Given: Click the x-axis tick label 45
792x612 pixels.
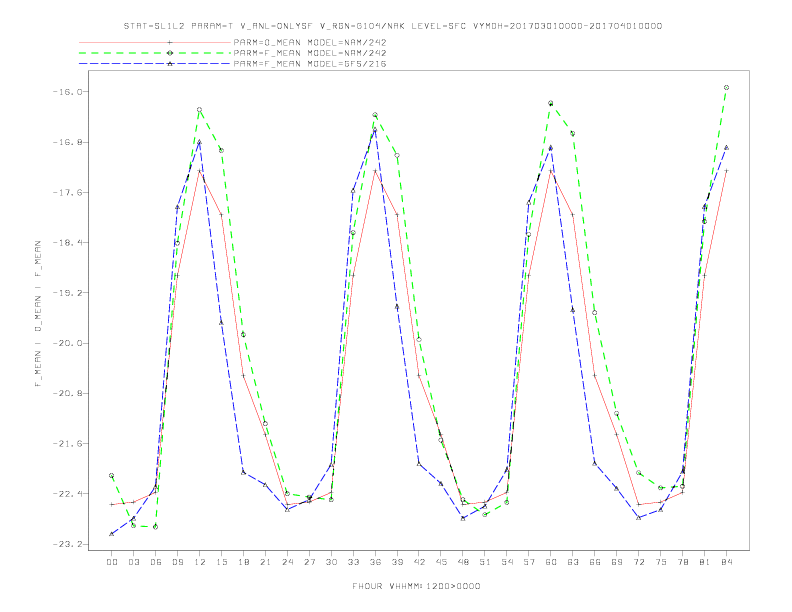Looking at the screenshot, I should [x=441, y=562].
